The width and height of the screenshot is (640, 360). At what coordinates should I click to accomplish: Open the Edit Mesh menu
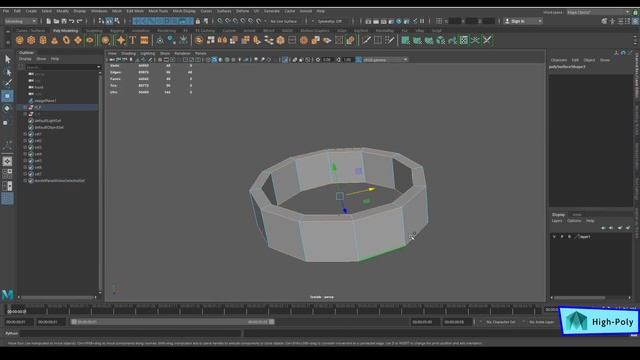135,11
